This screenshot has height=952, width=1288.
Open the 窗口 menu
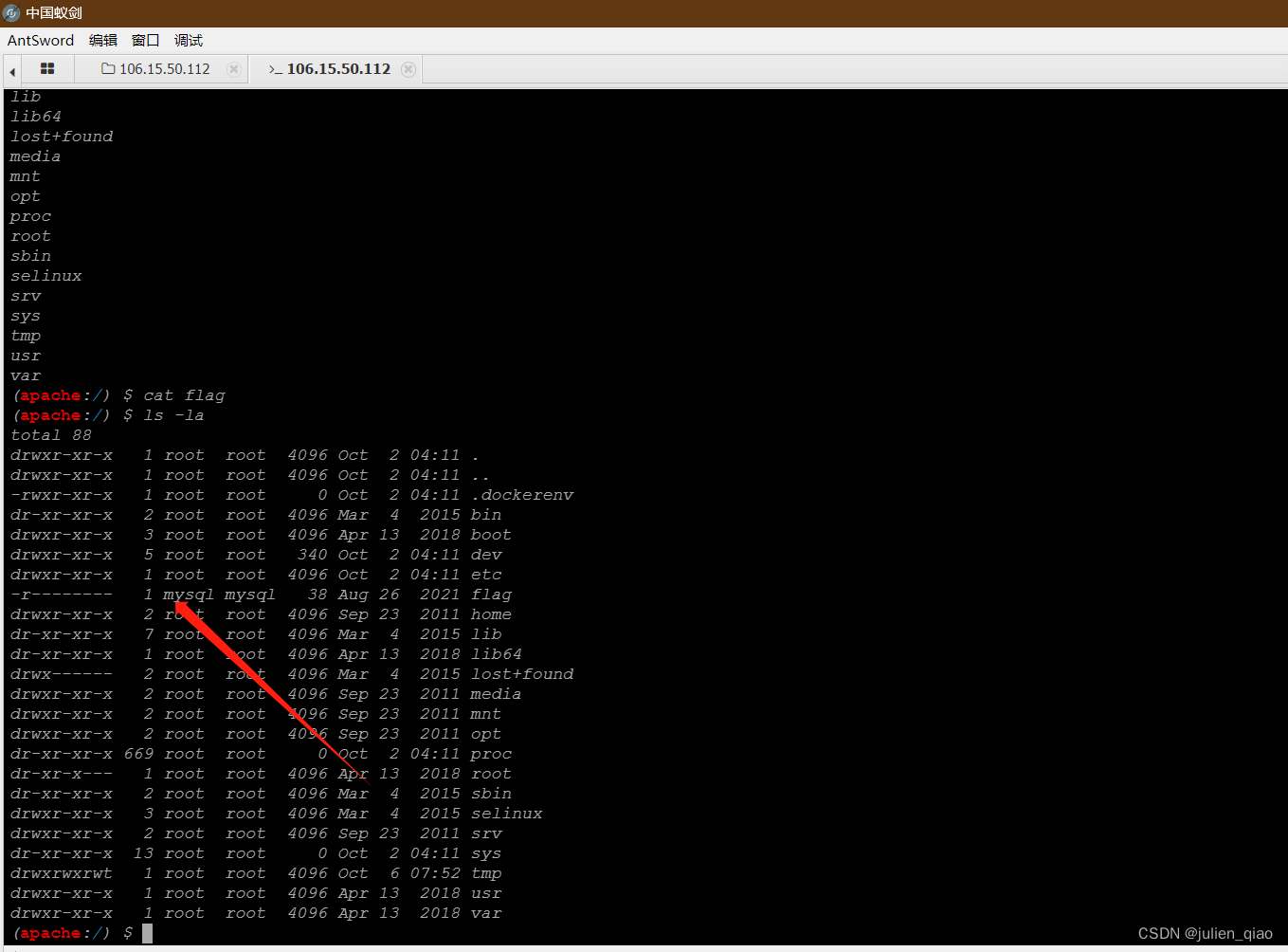tap(146, 40)
